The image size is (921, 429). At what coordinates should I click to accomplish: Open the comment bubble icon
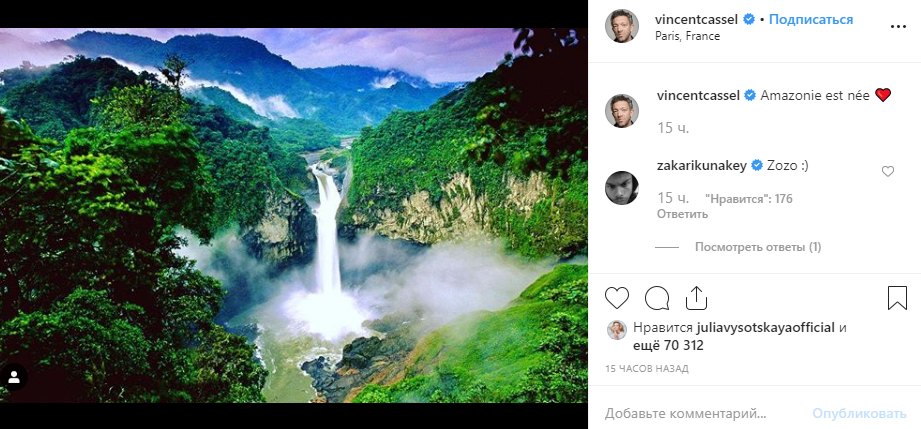coord(657,298)
